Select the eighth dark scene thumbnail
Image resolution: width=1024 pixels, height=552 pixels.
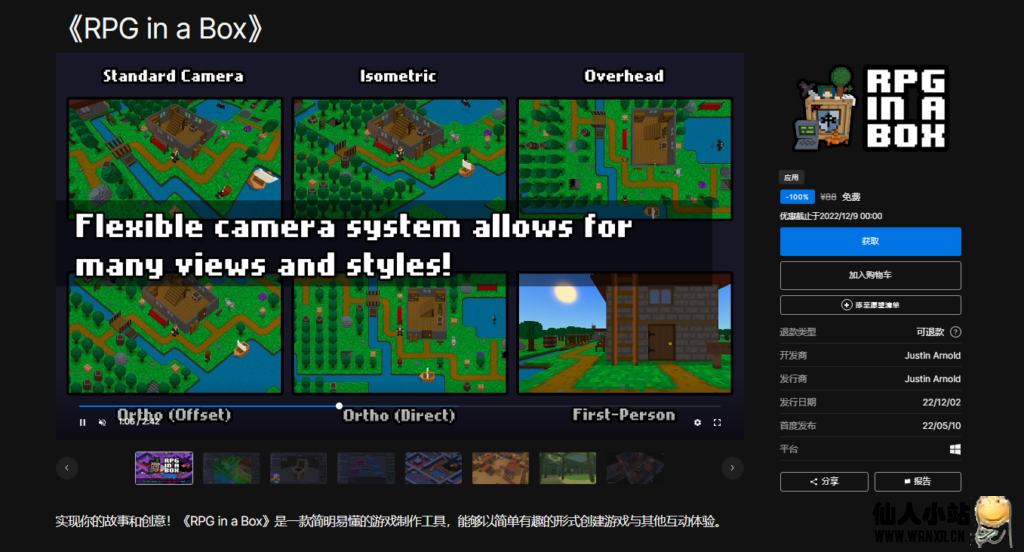tap(635, 468)
